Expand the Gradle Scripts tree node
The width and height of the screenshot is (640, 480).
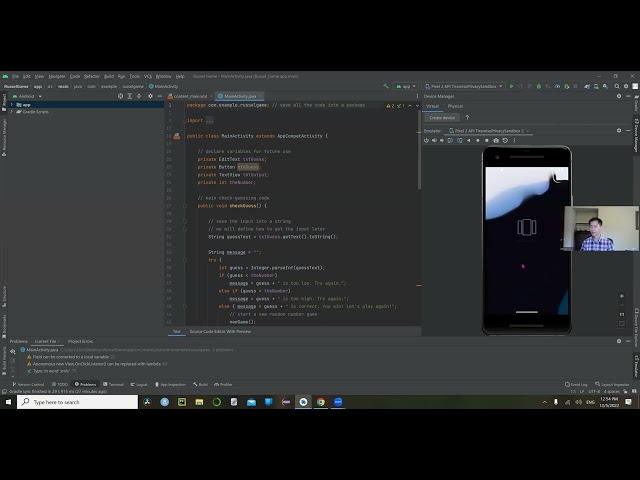coord(11,112)
